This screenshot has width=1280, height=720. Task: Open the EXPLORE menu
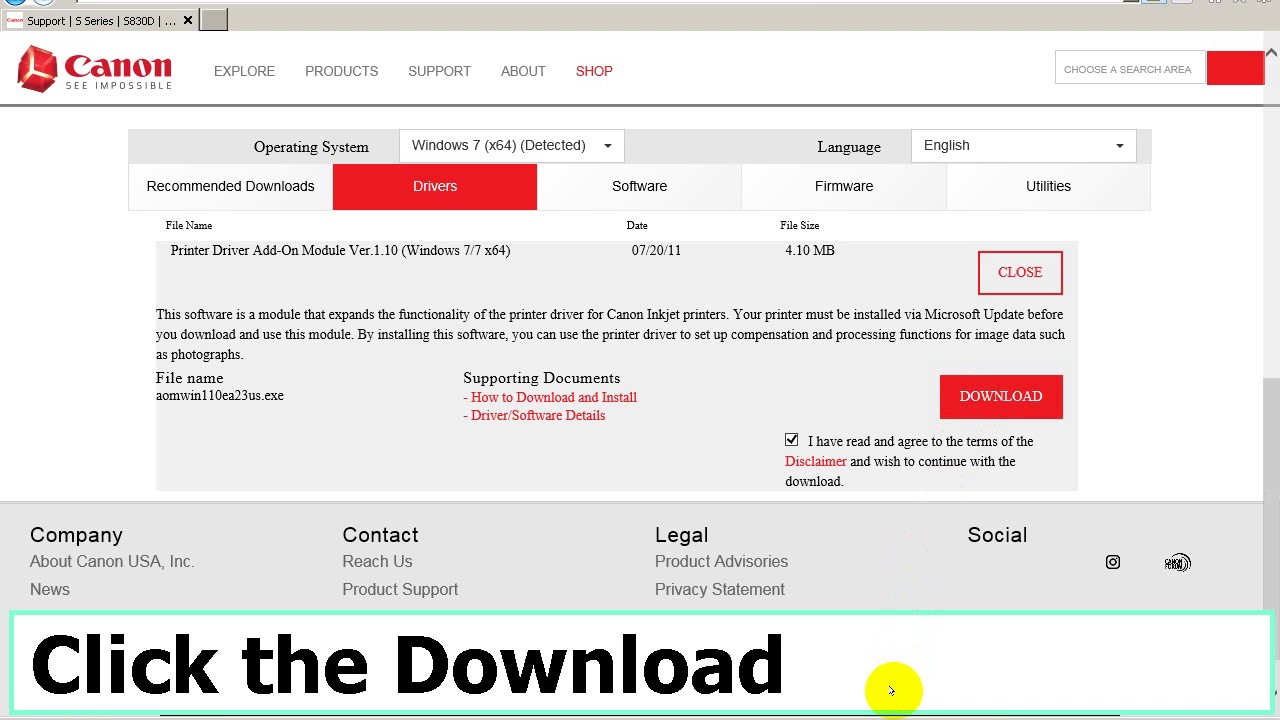point(244,71)
